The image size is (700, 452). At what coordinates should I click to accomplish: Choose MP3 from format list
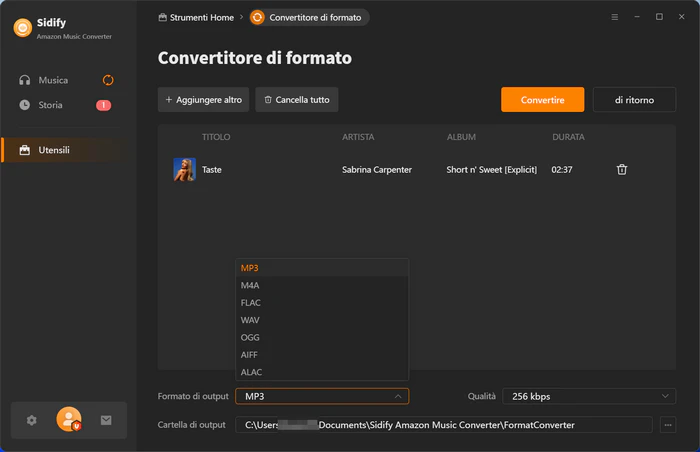(322, 268)
